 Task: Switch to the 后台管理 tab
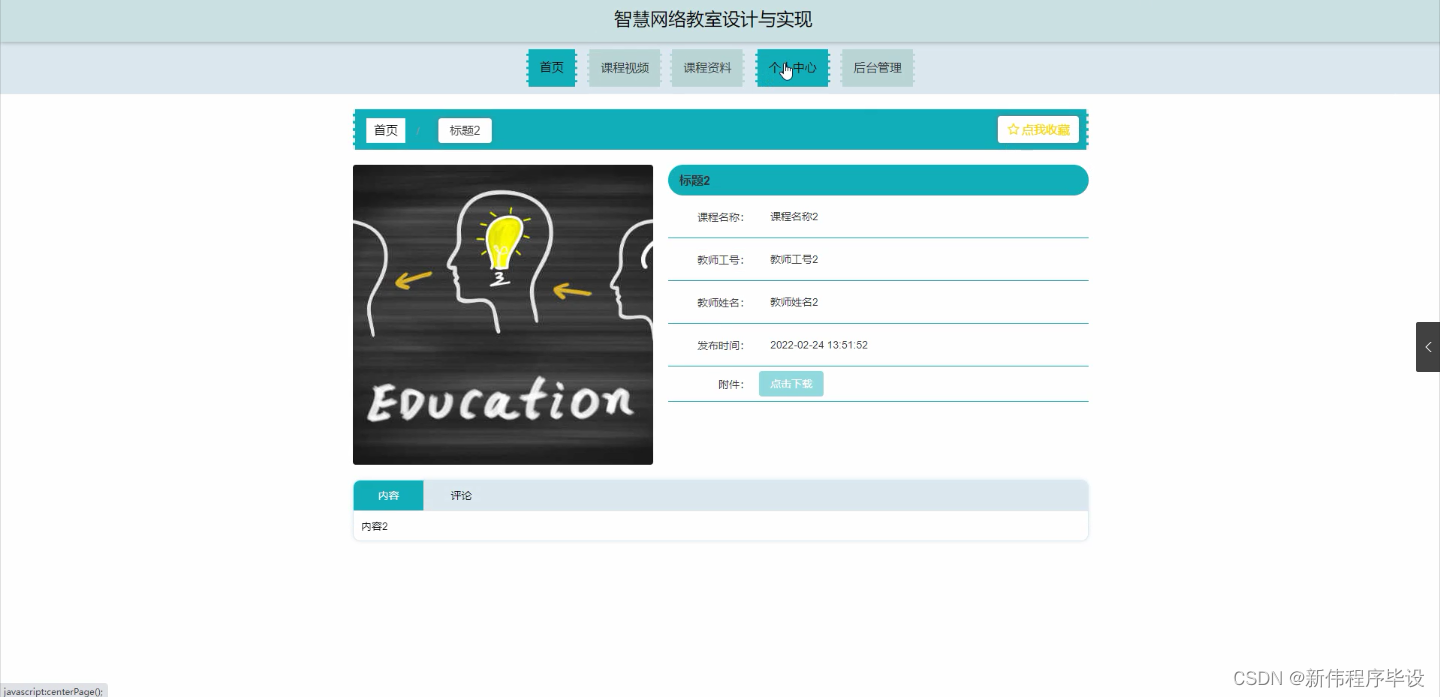click(877, 68)
